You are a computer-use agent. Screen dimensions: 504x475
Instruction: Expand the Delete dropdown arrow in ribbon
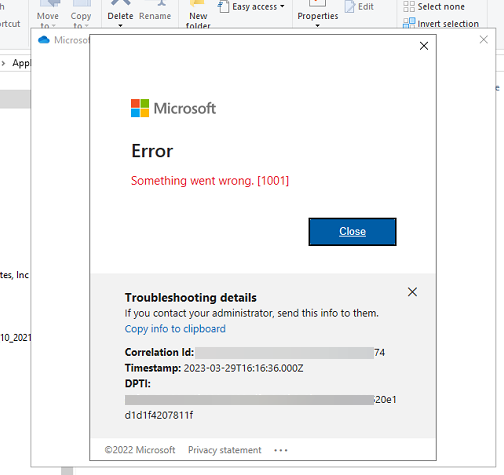pos(120,26)
